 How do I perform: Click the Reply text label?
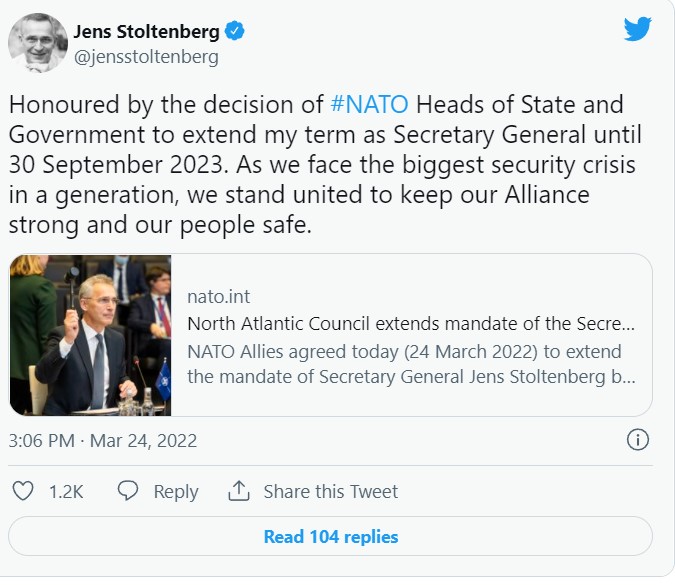tap(176, 492)
